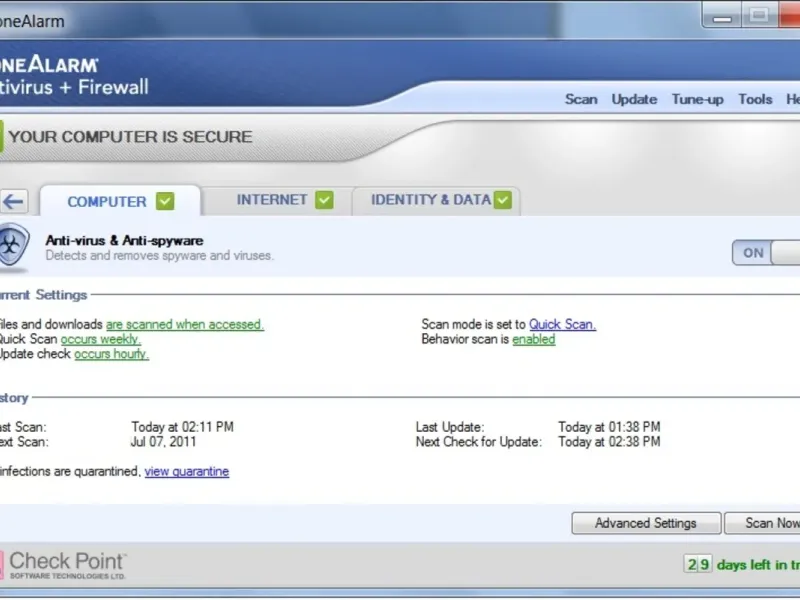800x600 pixels.
Task: Click the '29 days left' trial counter
Action: [741, 565]
